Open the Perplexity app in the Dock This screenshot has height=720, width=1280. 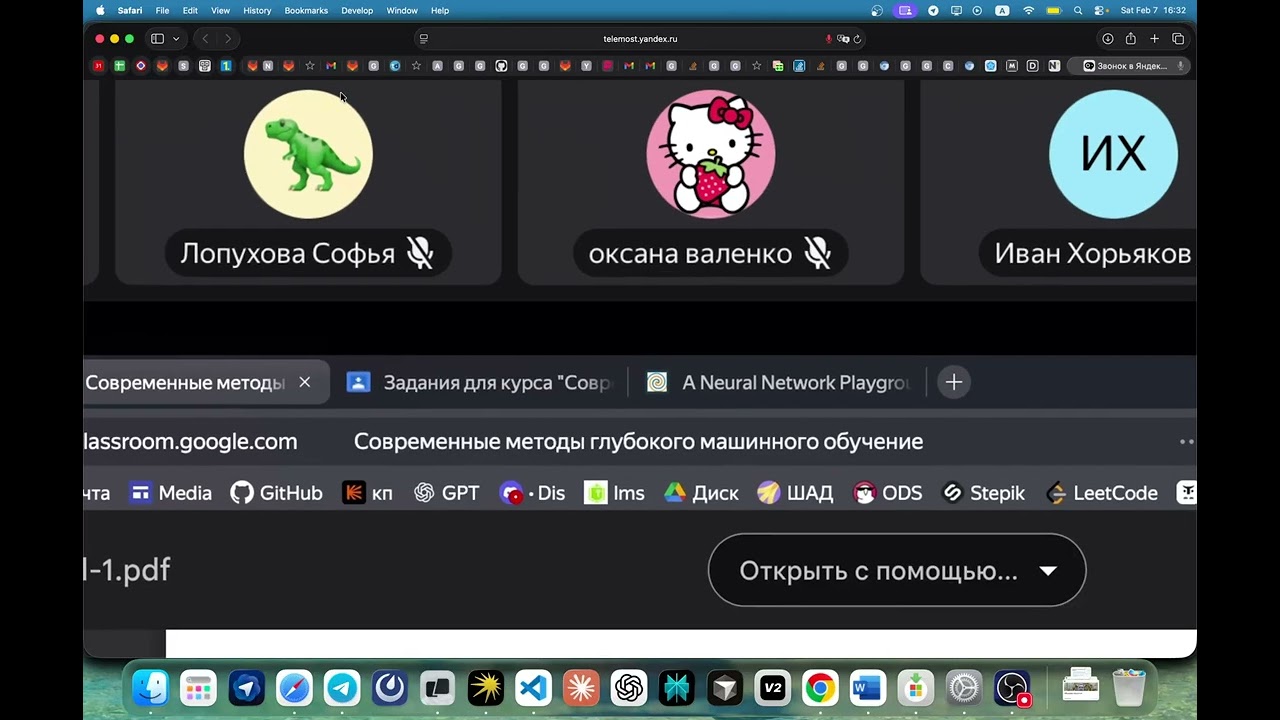[x=677, y=688]
